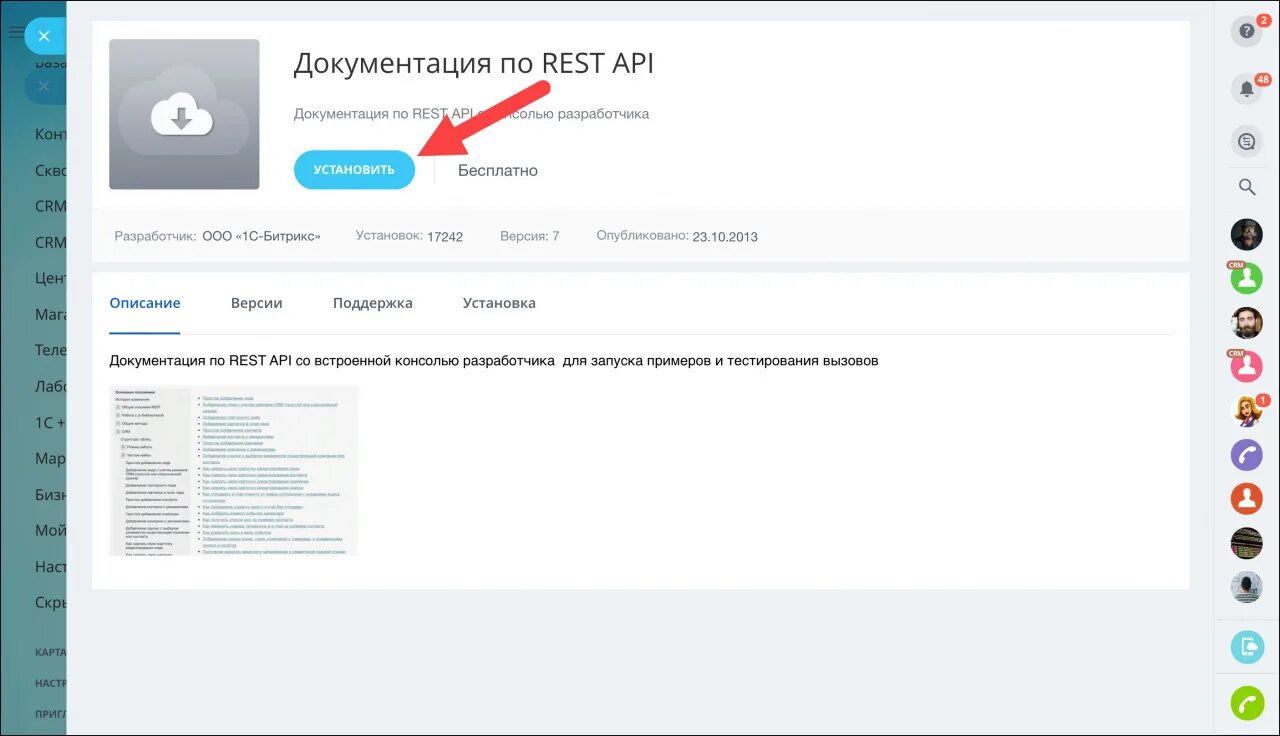Image resolution: width=1280 pixels, height=736 pixels.
Task: Click the green phone dial button
Action: pos(1247,703)
